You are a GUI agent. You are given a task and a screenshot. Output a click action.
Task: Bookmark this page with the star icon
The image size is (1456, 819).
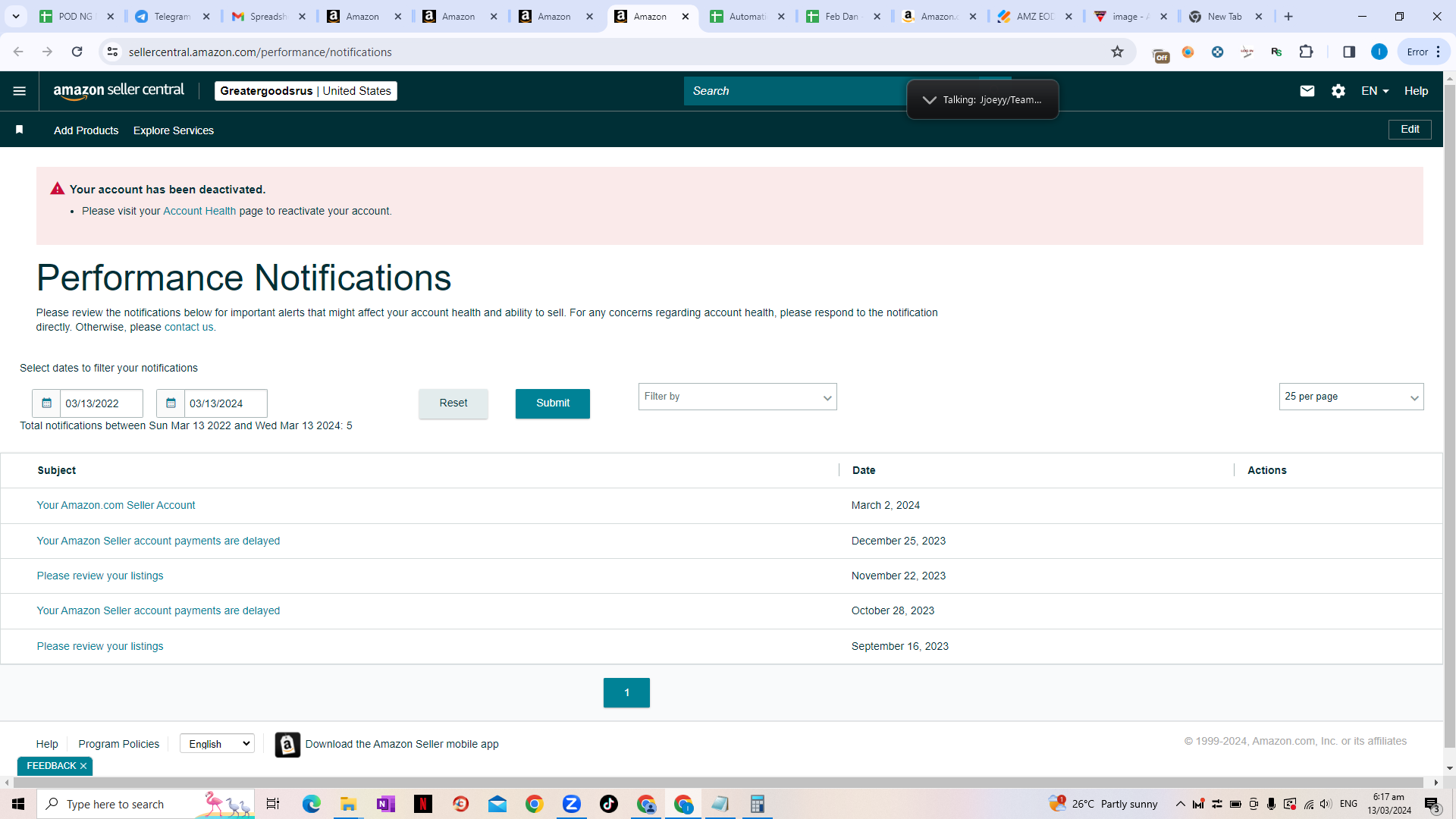click(x=1117, y=52)
